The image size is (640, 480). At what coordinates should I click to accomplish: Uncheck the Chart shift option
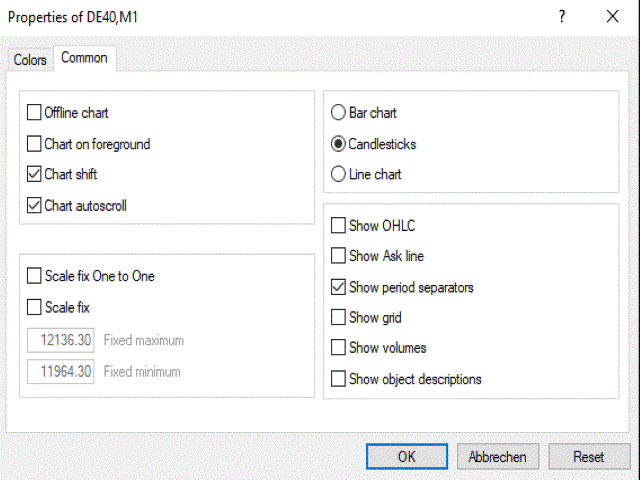[x=34, y=174]
